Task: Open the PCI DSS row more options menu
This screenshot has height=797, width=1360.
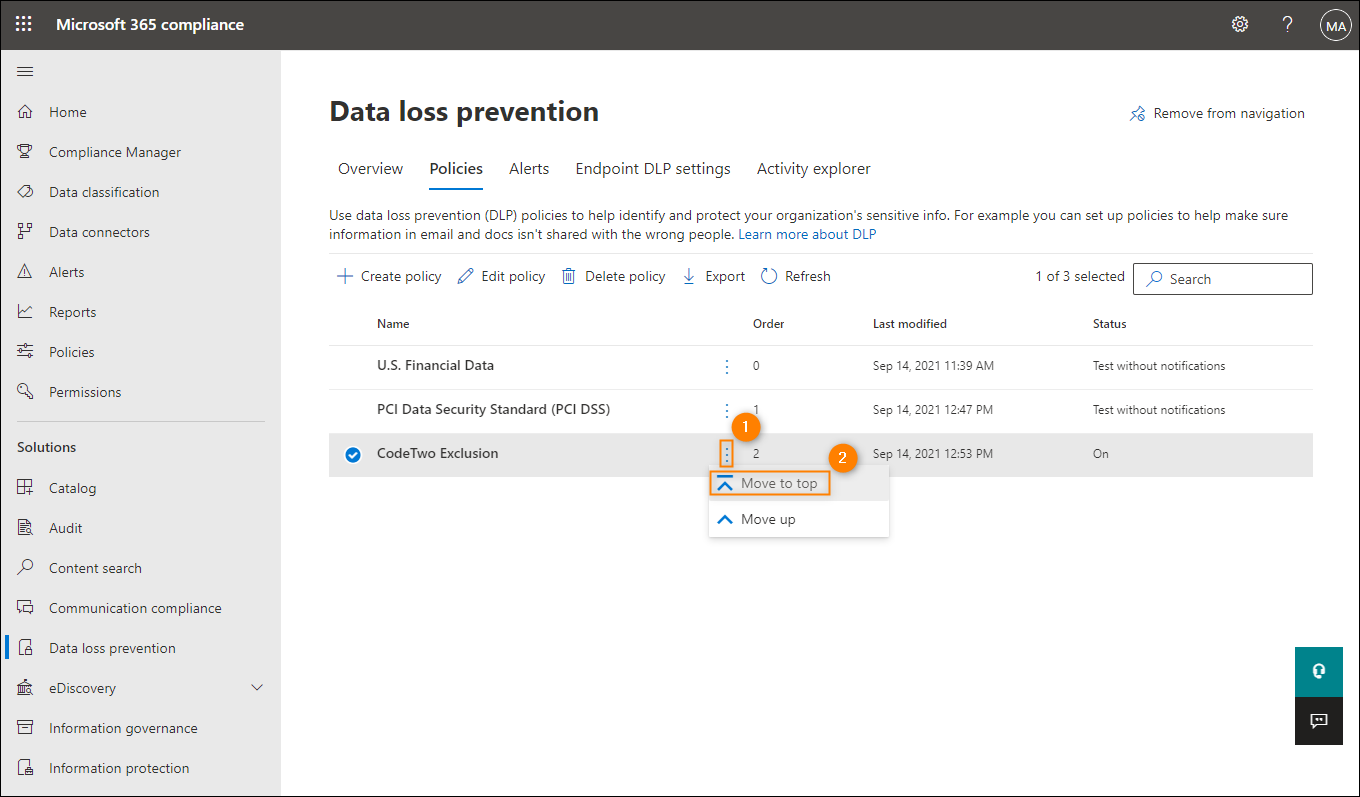Action: point(727,410)
